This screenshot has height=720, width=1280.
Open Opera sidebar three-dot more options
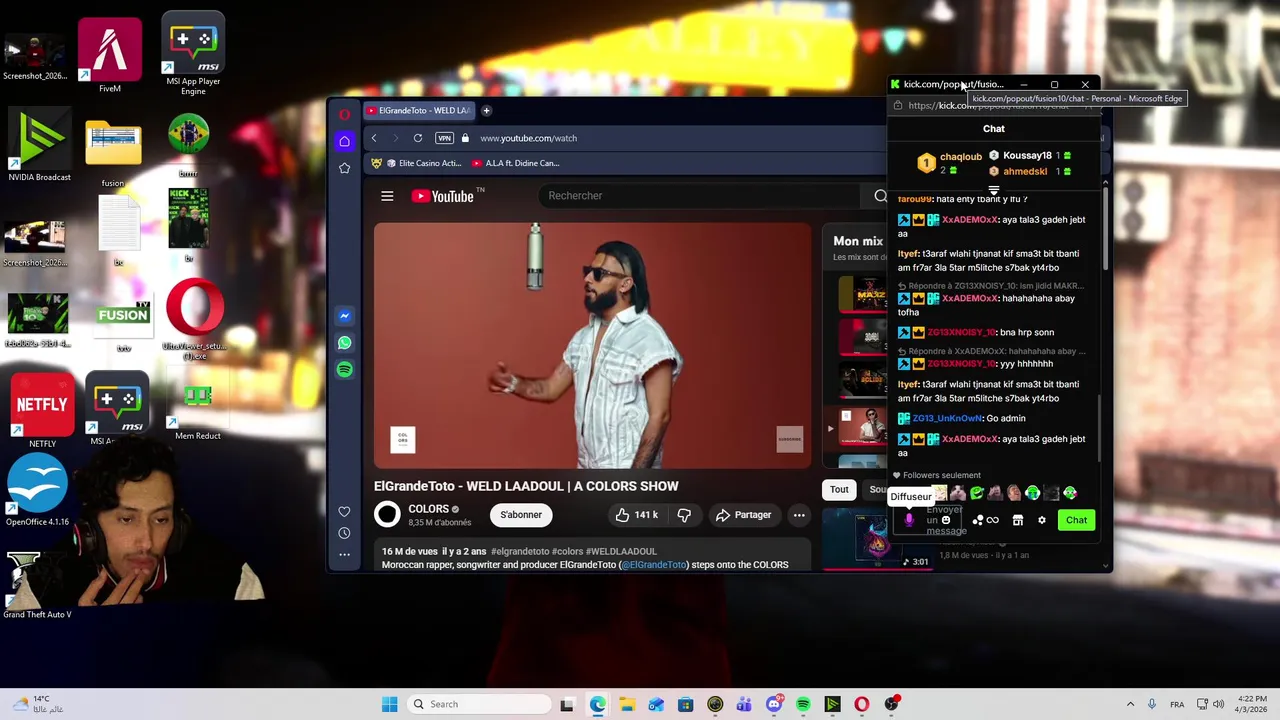[x=344, y=554]
